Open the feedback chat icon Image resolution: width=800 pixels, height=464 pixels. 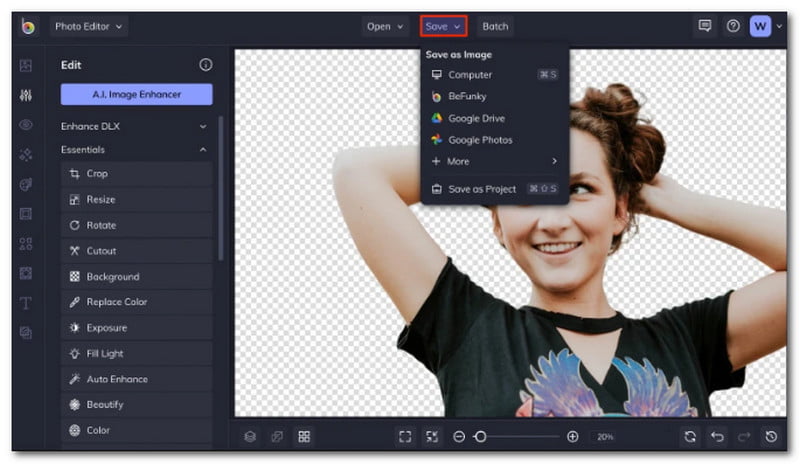705,26
